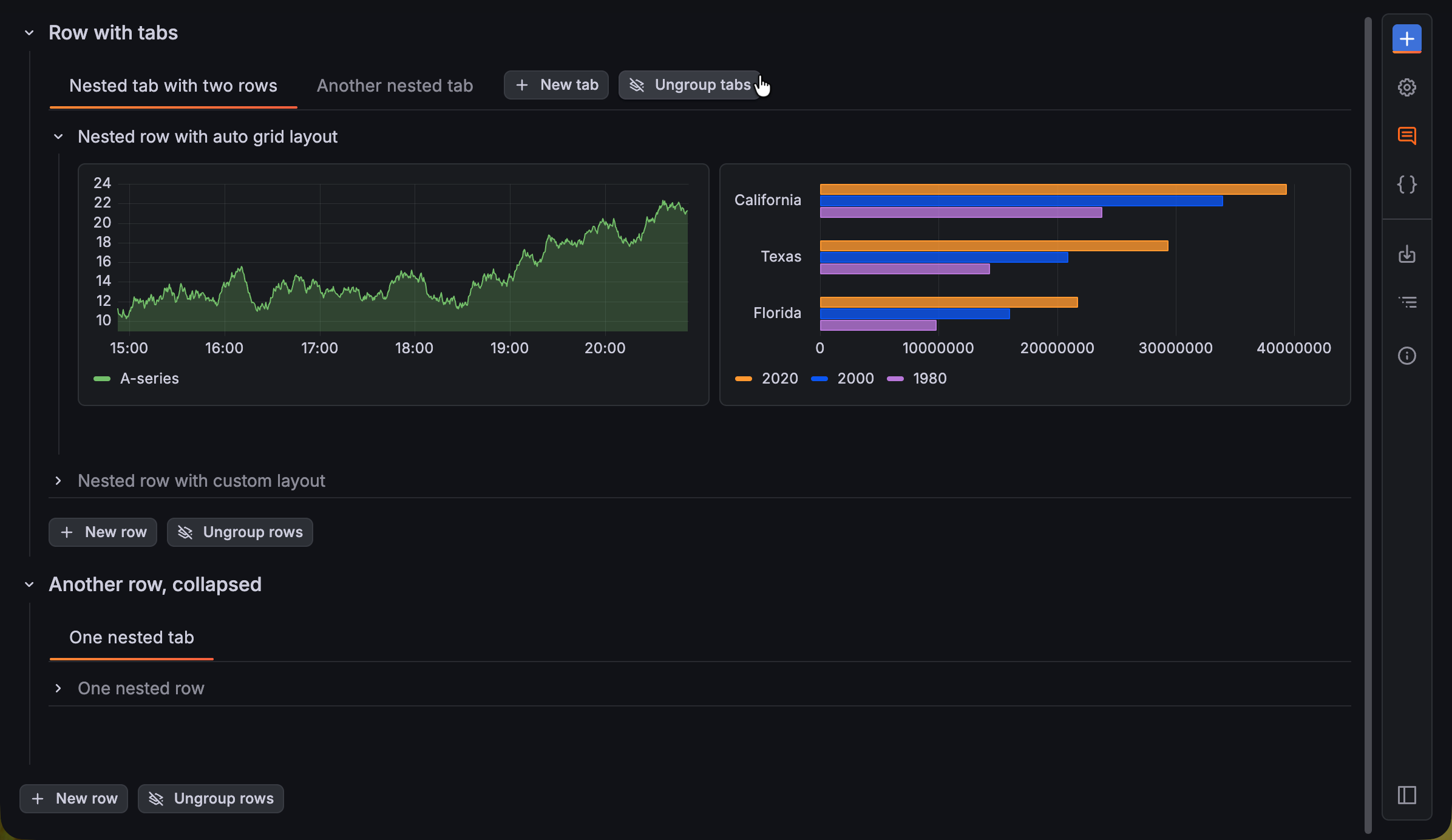View dashboard JSON with the braces icon
This screenshot has width=1452, height=840.
point(1406,185)
